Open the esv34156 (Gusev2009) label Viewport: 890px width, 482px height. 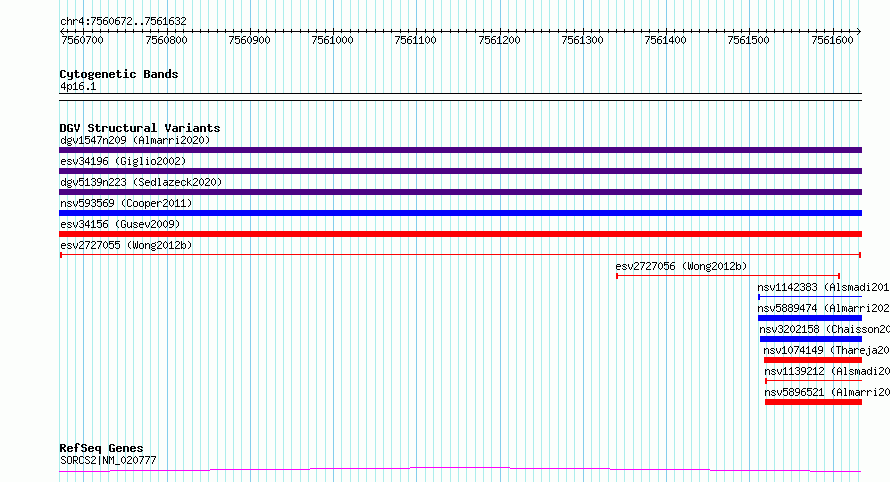click(x=120, y=224)
